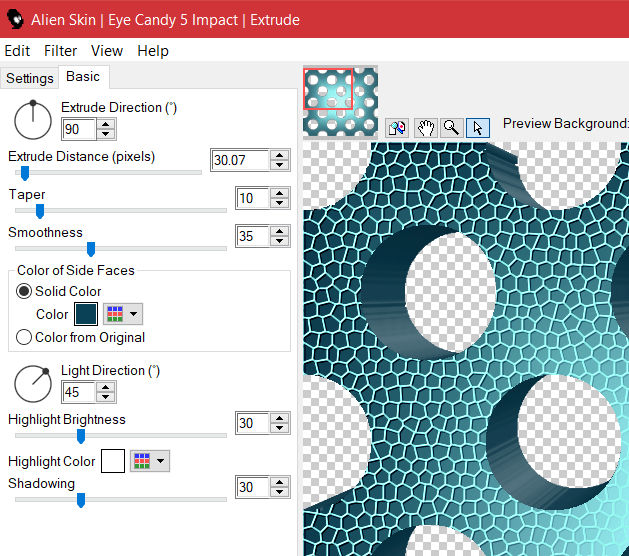Decrease Taper with down arrow
Screen dimensions: 629x556
[280, 203]
